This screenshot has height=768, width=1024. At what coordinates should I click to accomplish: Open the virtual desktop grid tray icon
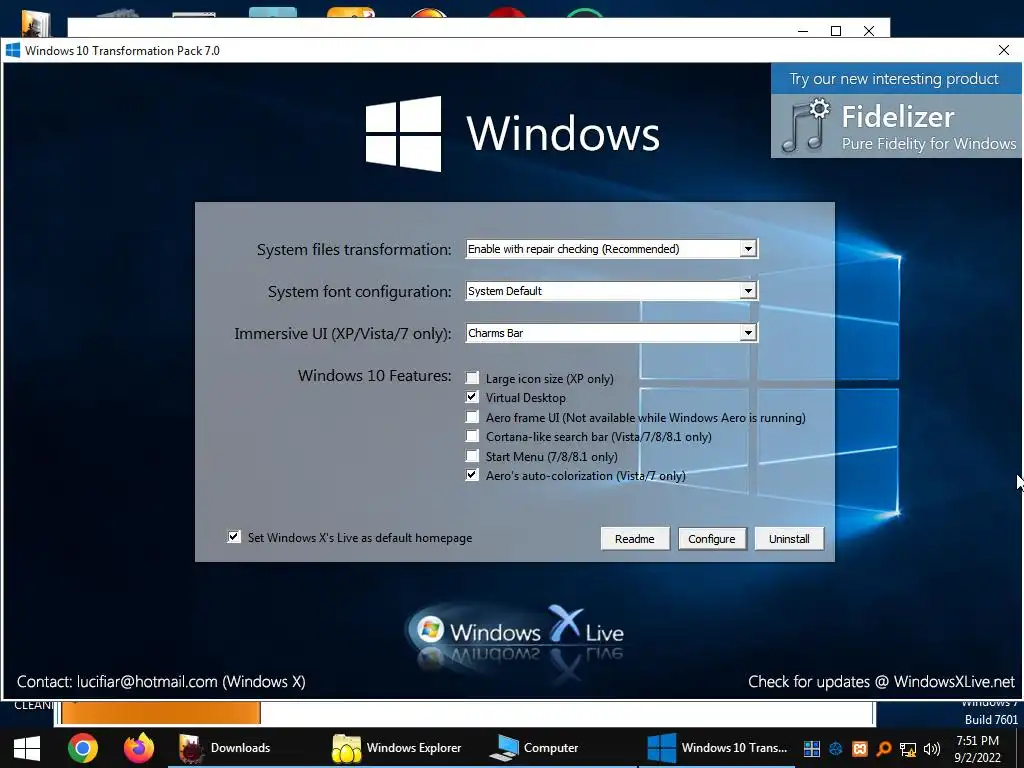coord(812,748)
